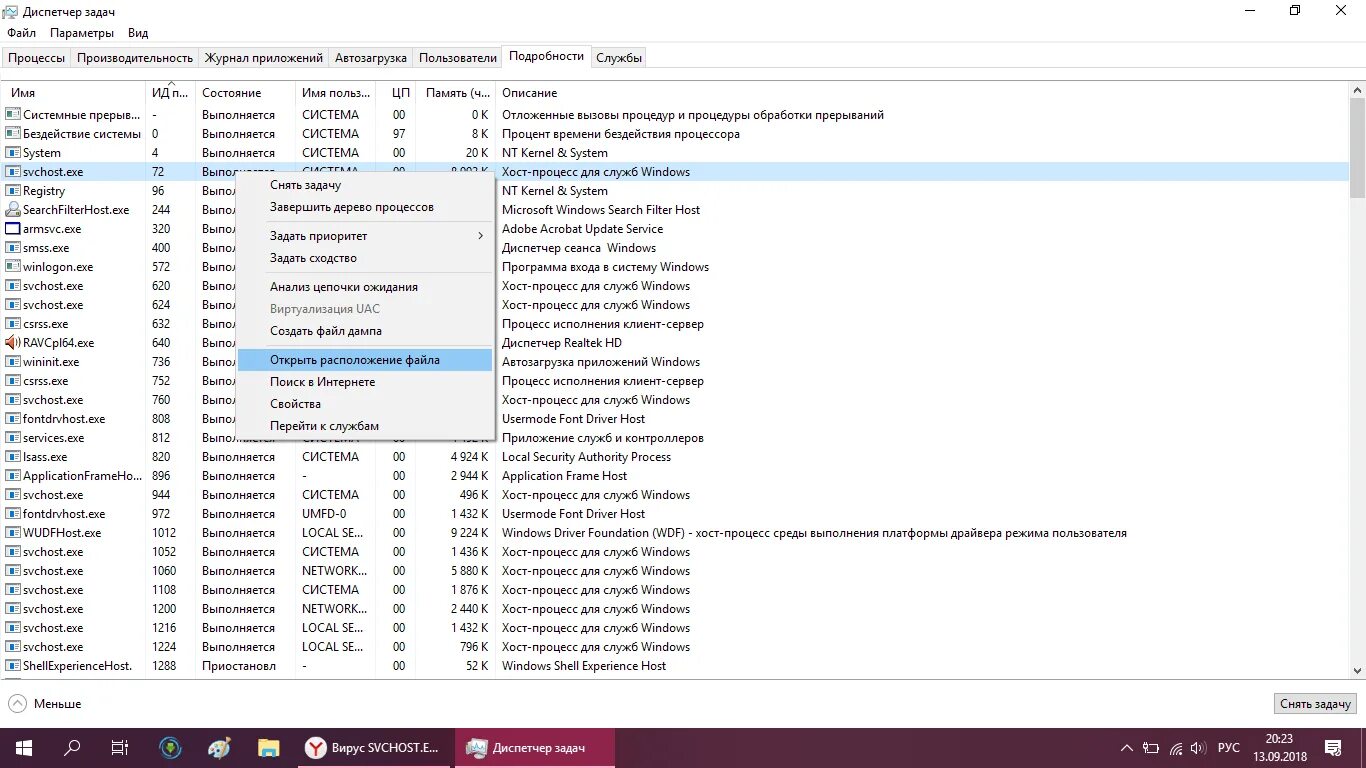Open the Параметры menu
Viewport: 1366px width, 768px height.
[x=82, y=33]
